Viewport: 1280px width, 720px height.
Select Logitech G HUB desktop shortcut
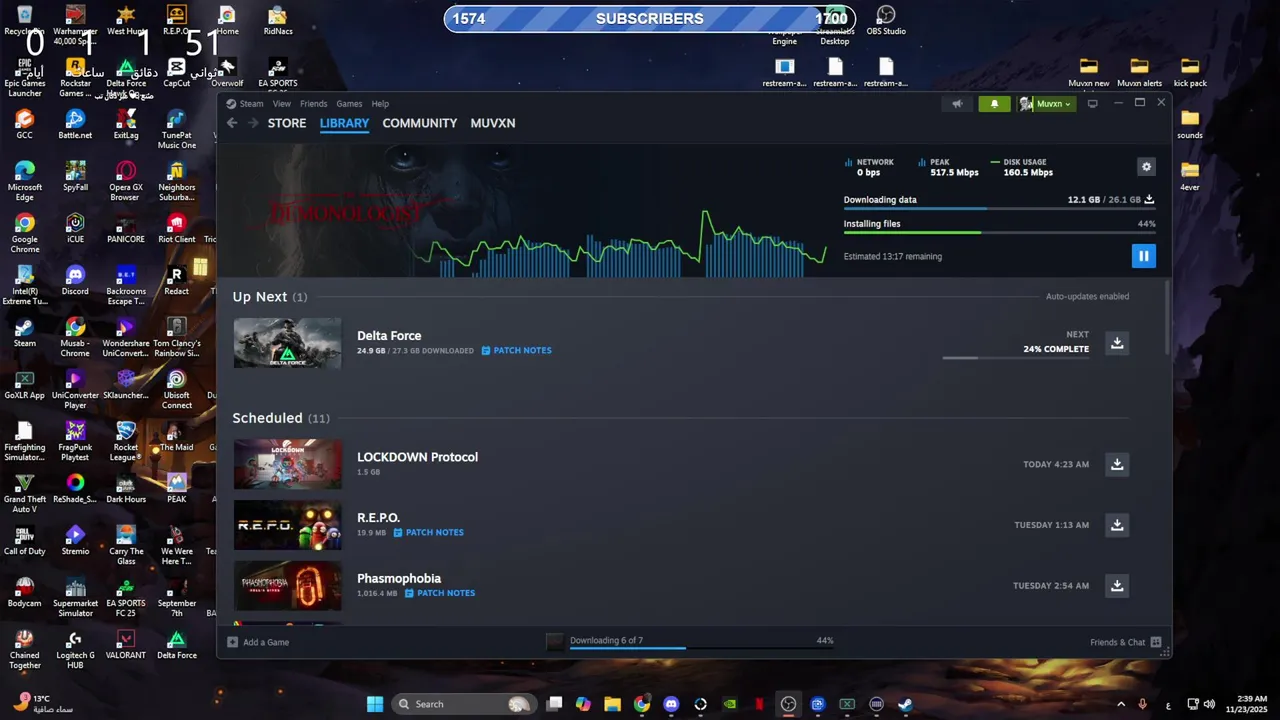(75, 650)
